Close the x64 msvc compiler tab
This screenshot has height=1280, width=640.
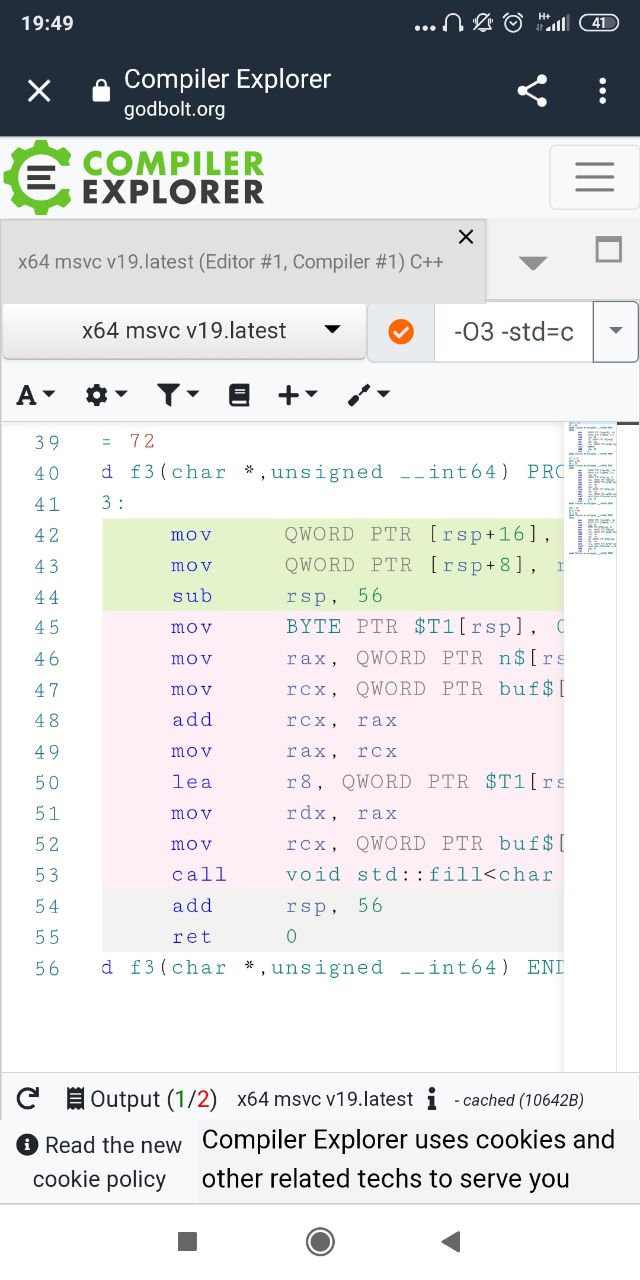pyautogui.click(x=465, y=237)
